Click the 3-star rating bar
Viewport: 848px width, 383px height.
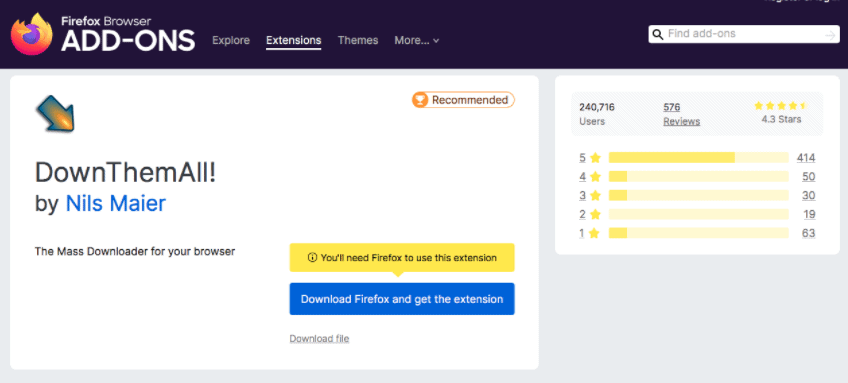[698, 195]
